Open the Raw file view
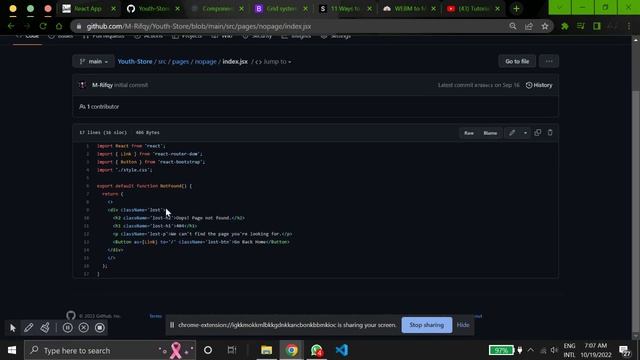Image resolution: width=640 pixels, height=360 pixels. click(469, 133)
